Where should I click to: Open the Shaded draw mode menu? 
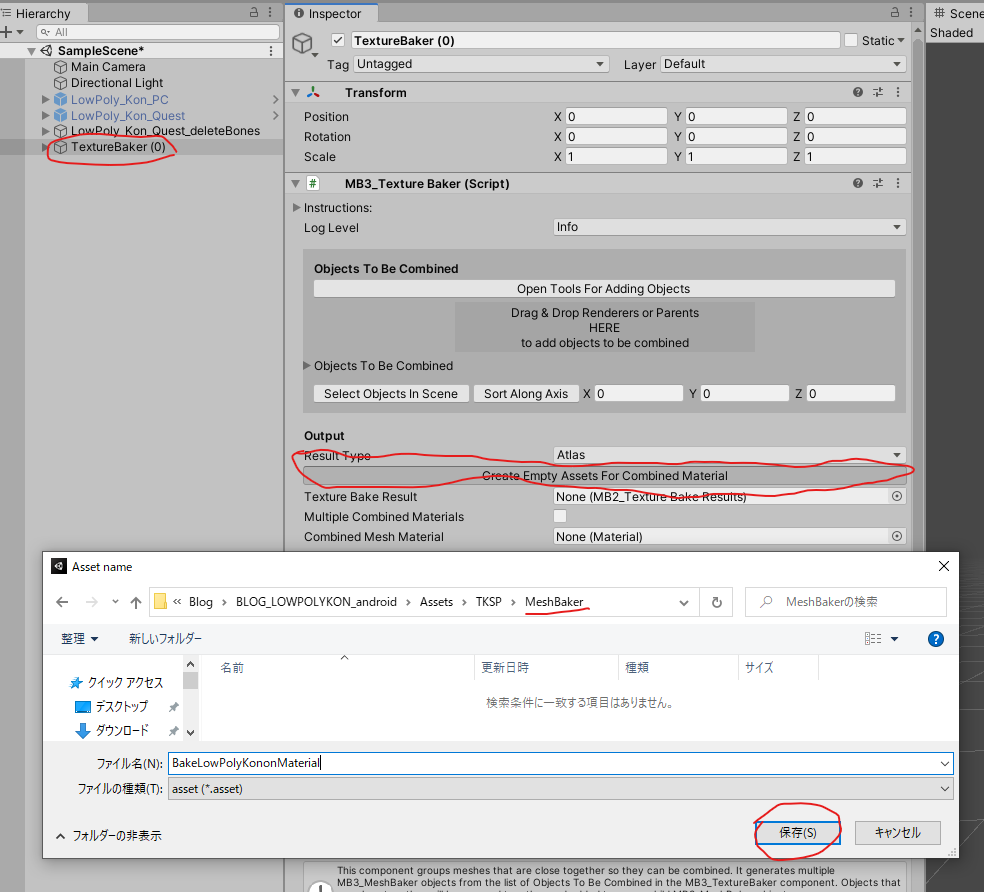(x=951, y=33)
